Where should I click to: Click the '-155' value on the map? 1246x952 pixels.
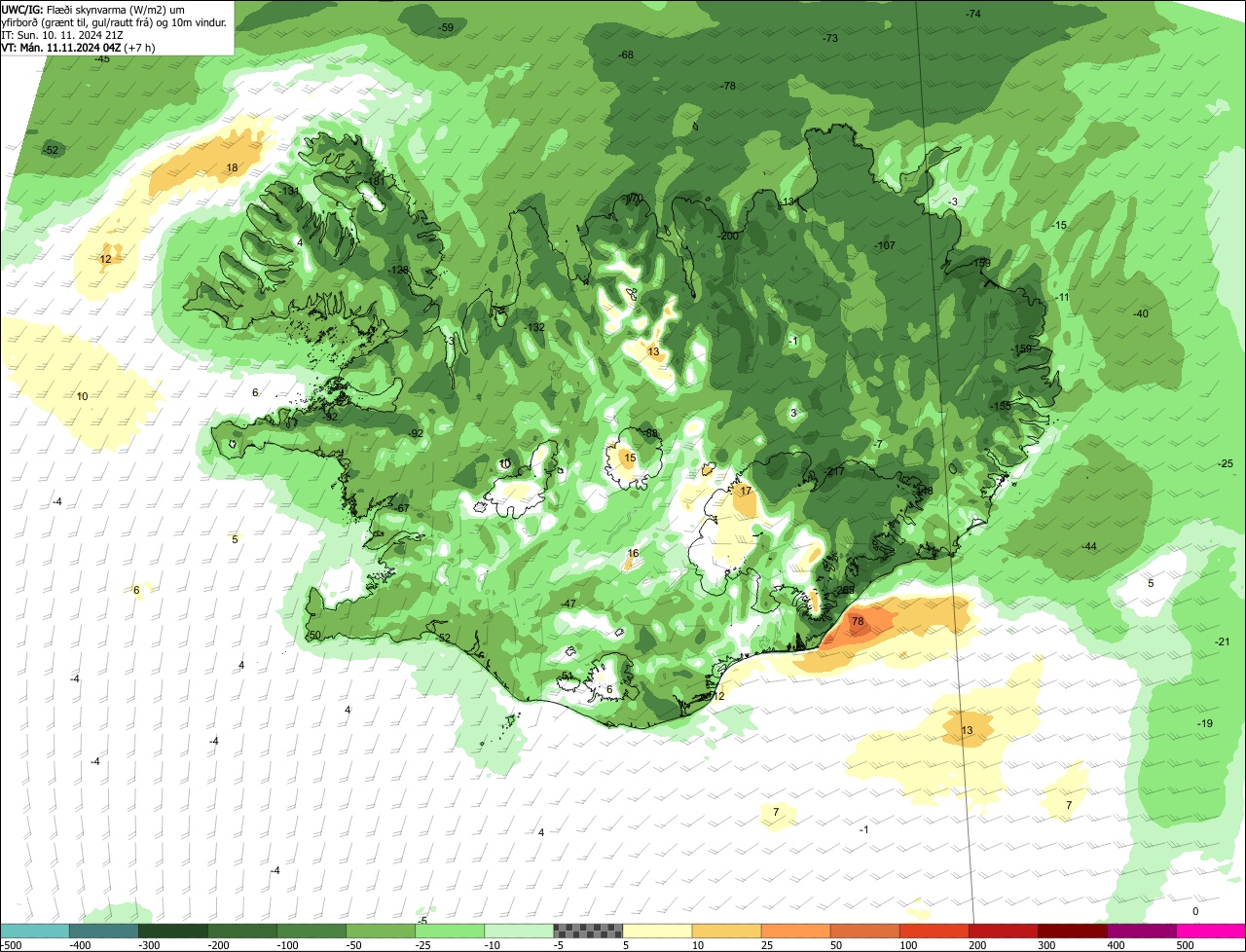tap(1000, 407)
